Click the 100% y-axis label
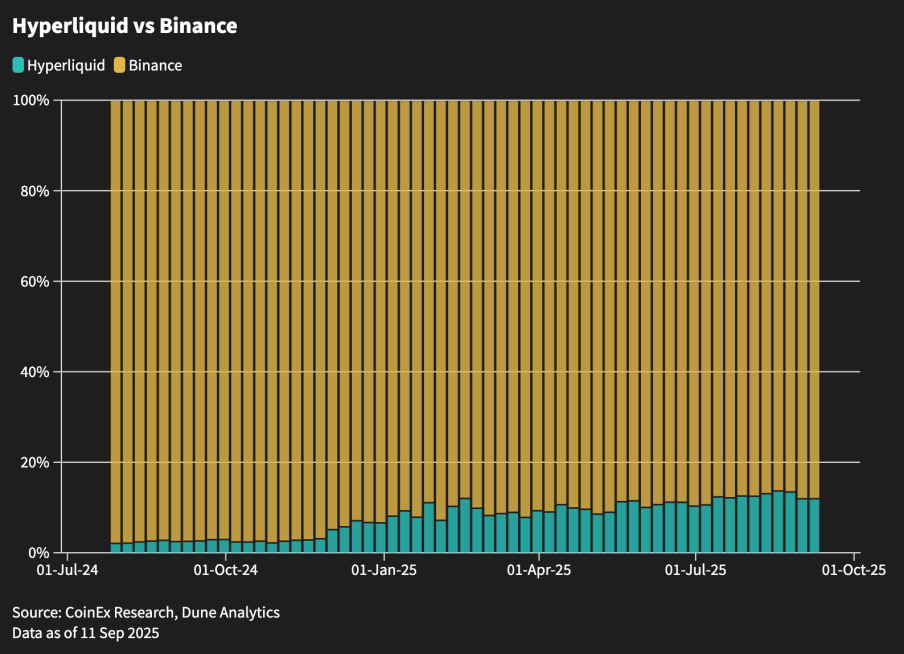 tap(31, 100)
